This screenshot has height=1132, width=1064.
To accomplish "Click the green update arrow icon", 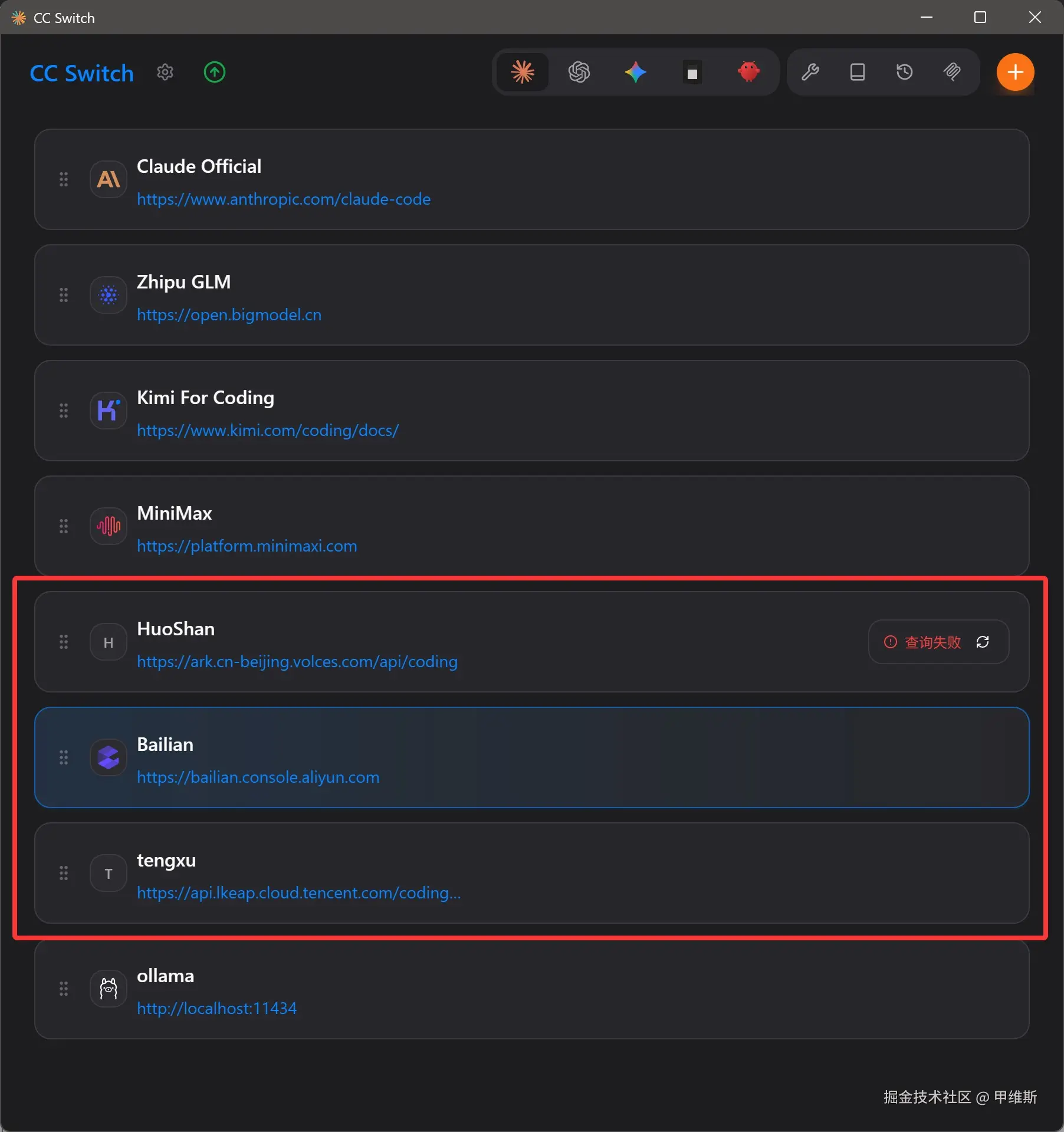I will coord(215,73).
